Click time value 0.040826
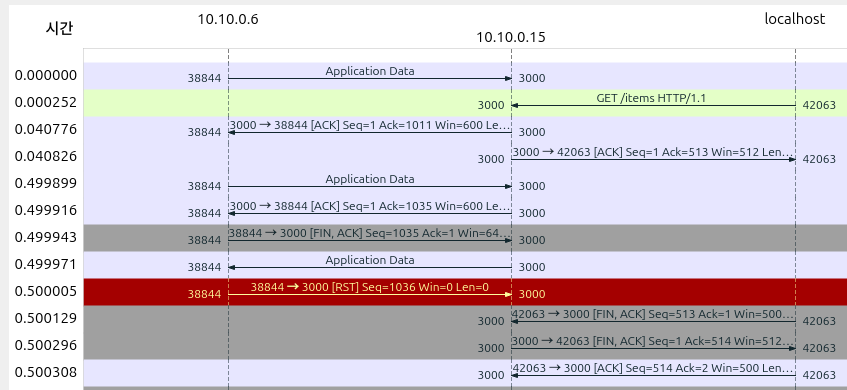 [x=46, y=157]
